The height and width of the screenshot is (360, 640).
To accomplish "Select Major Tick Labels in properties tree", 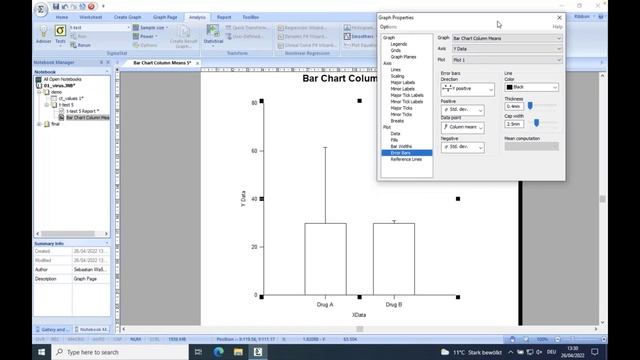I will click(x=407, y=95).
